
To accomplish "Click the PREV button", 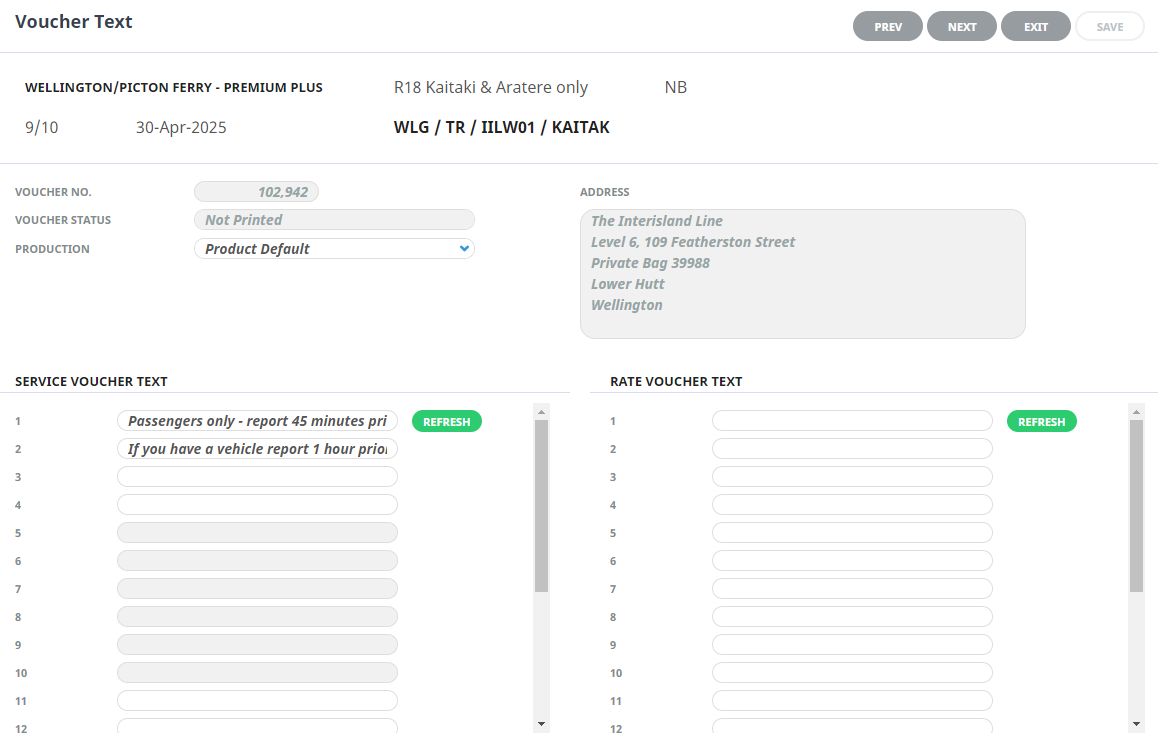I will [x=888, y=27].
